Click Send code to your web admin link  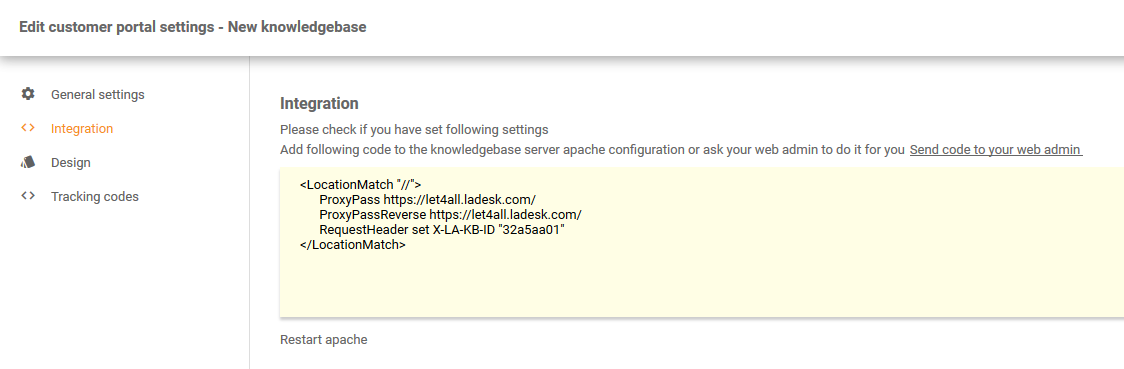[996, 150]
